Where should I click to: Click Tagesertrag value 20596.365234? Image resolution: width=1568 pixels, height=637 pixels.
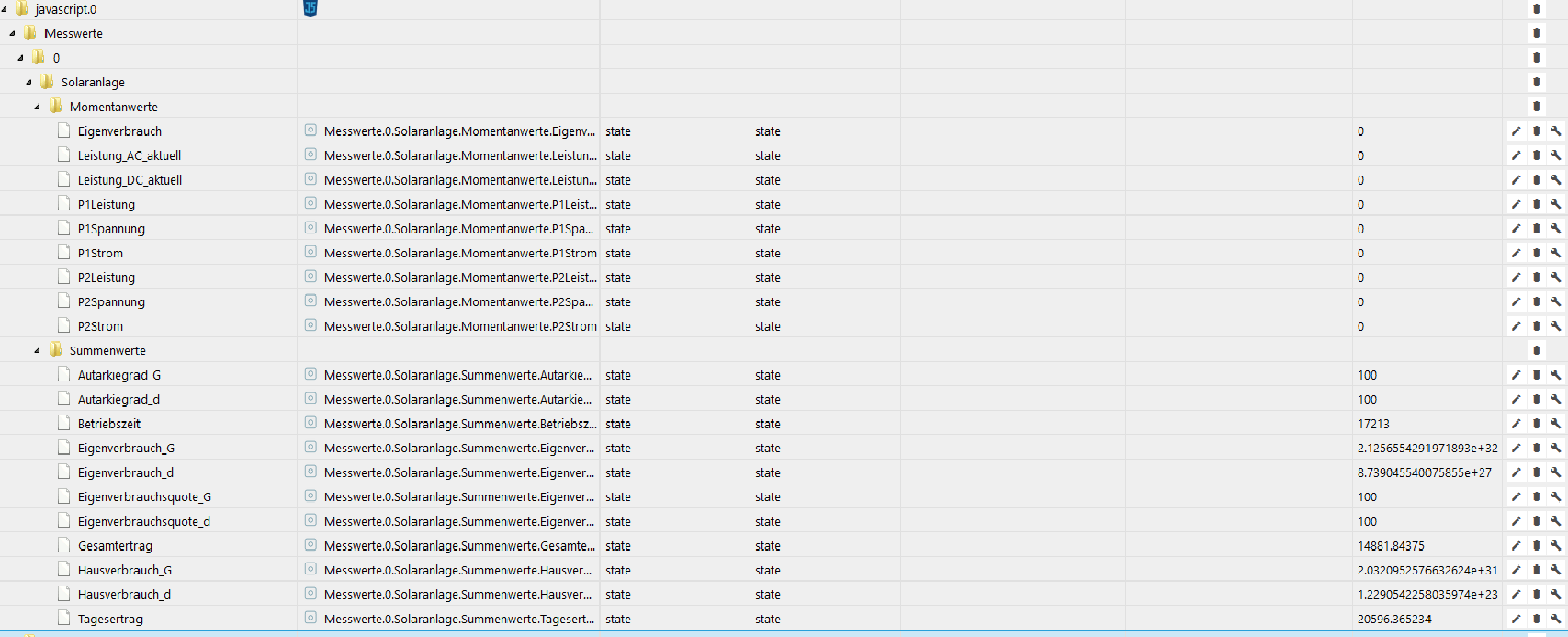1394,619
